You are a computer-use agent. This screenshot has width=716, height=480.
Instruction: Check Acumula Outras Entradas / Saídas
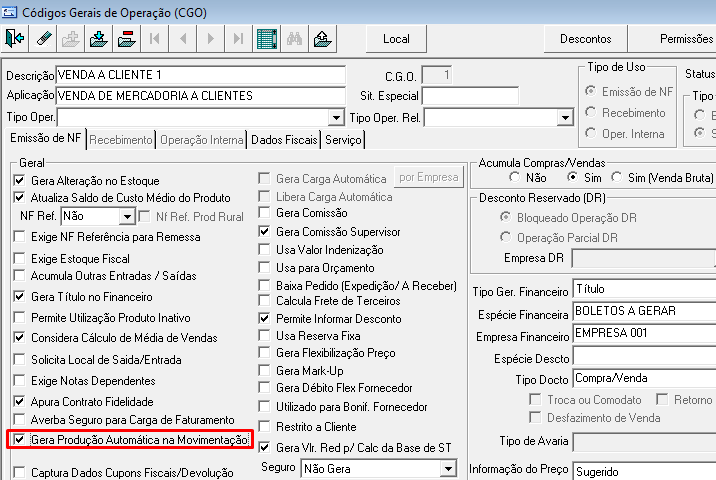point(19,275)
